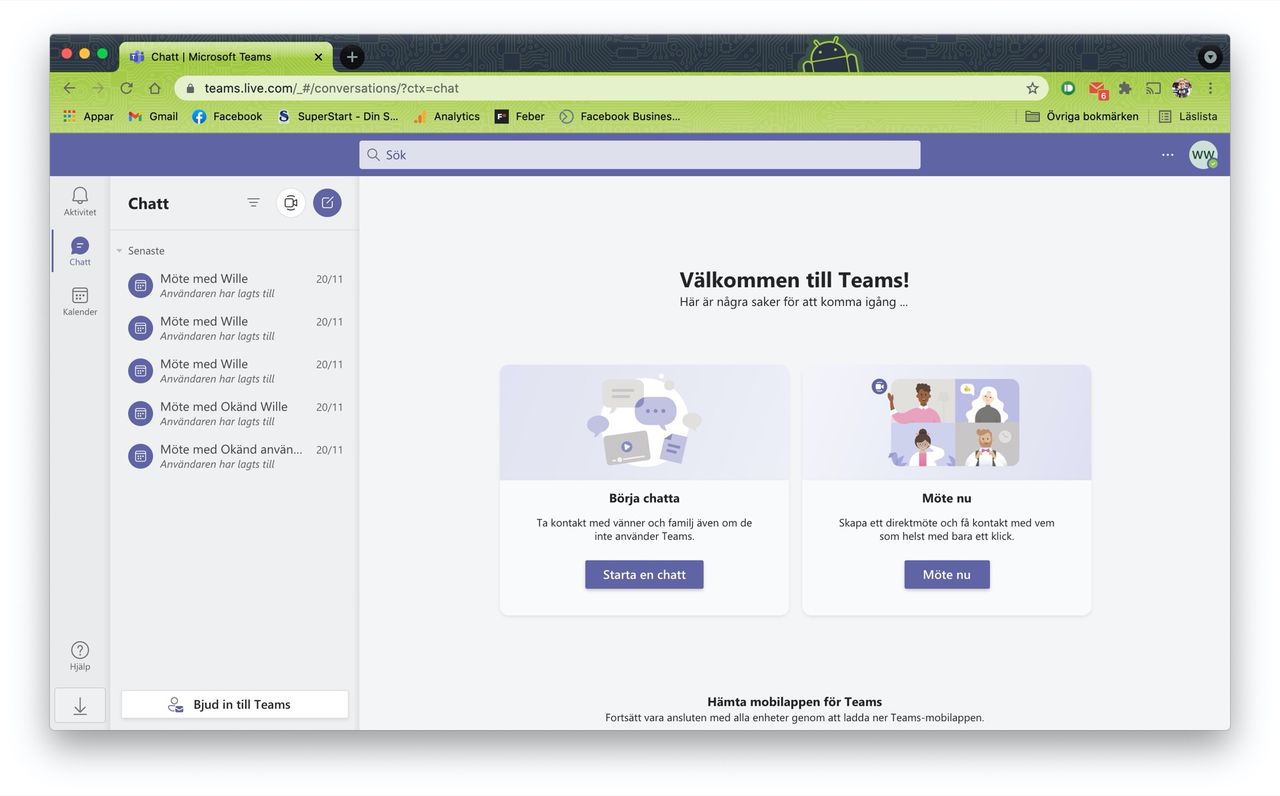The width and height of the screenshot is (1280, 796).
Task: Start a meeting with the video camera icon
Action: tap(291, 203)
